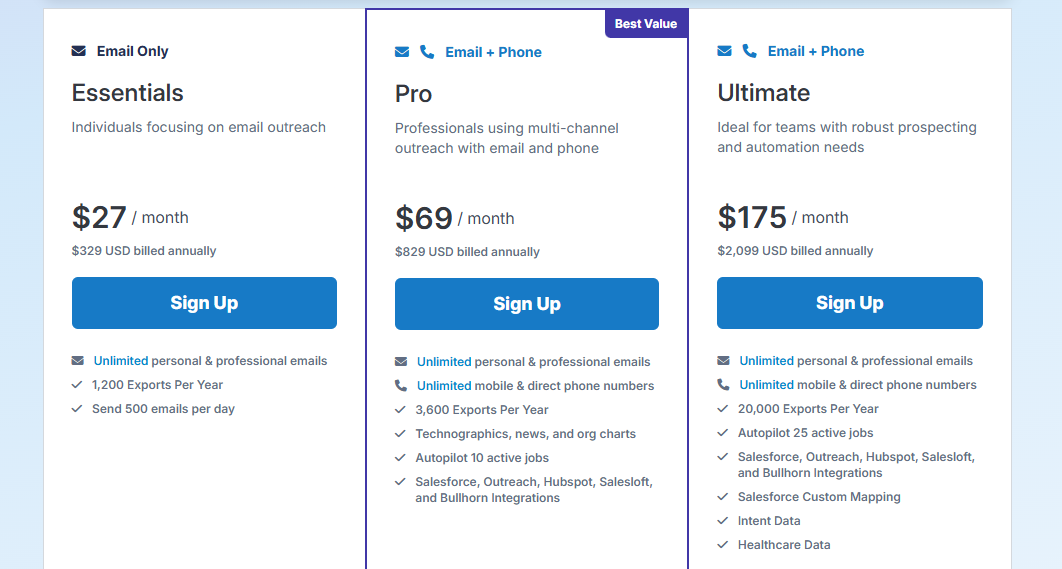This screenshot has height=569, width=1062.
Task: Click envelope icon beside Email Only heading
Action: [78, 51]
